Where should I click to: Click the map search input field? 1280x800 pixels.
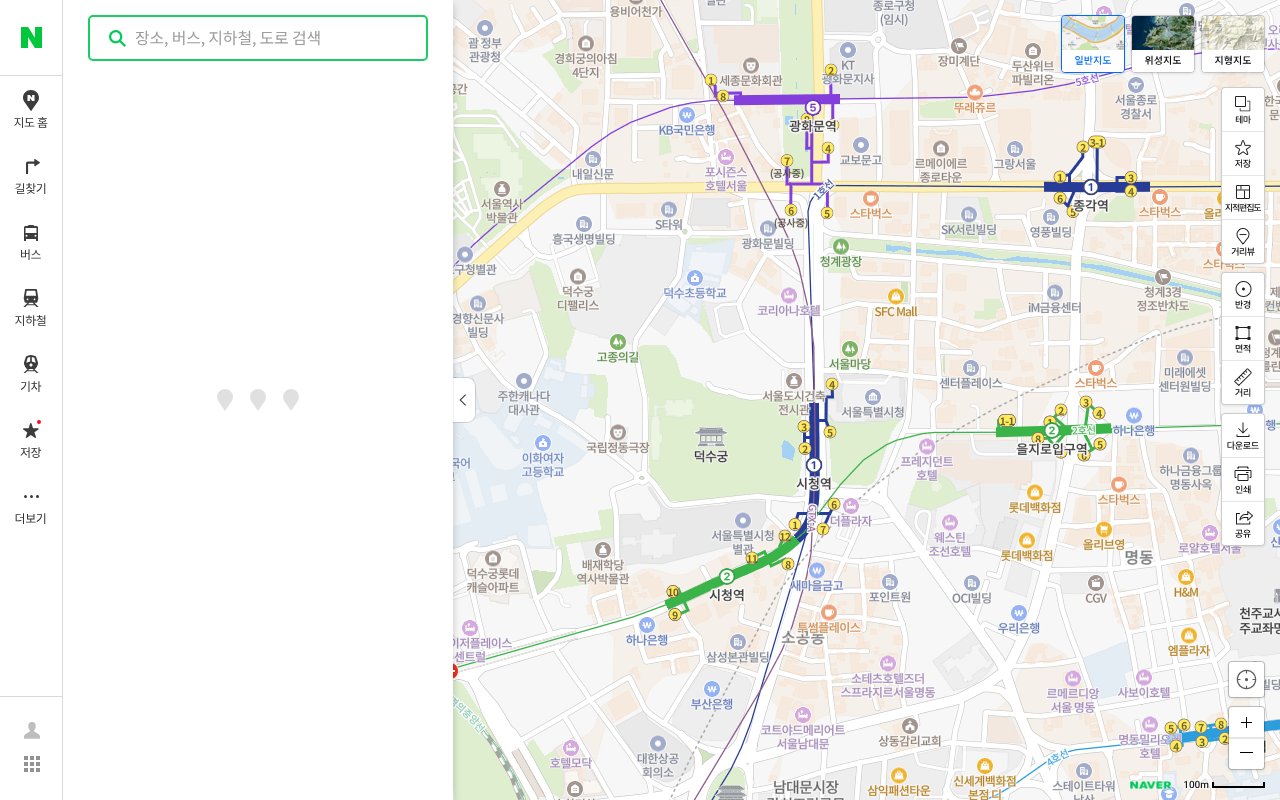click(258, 38)
